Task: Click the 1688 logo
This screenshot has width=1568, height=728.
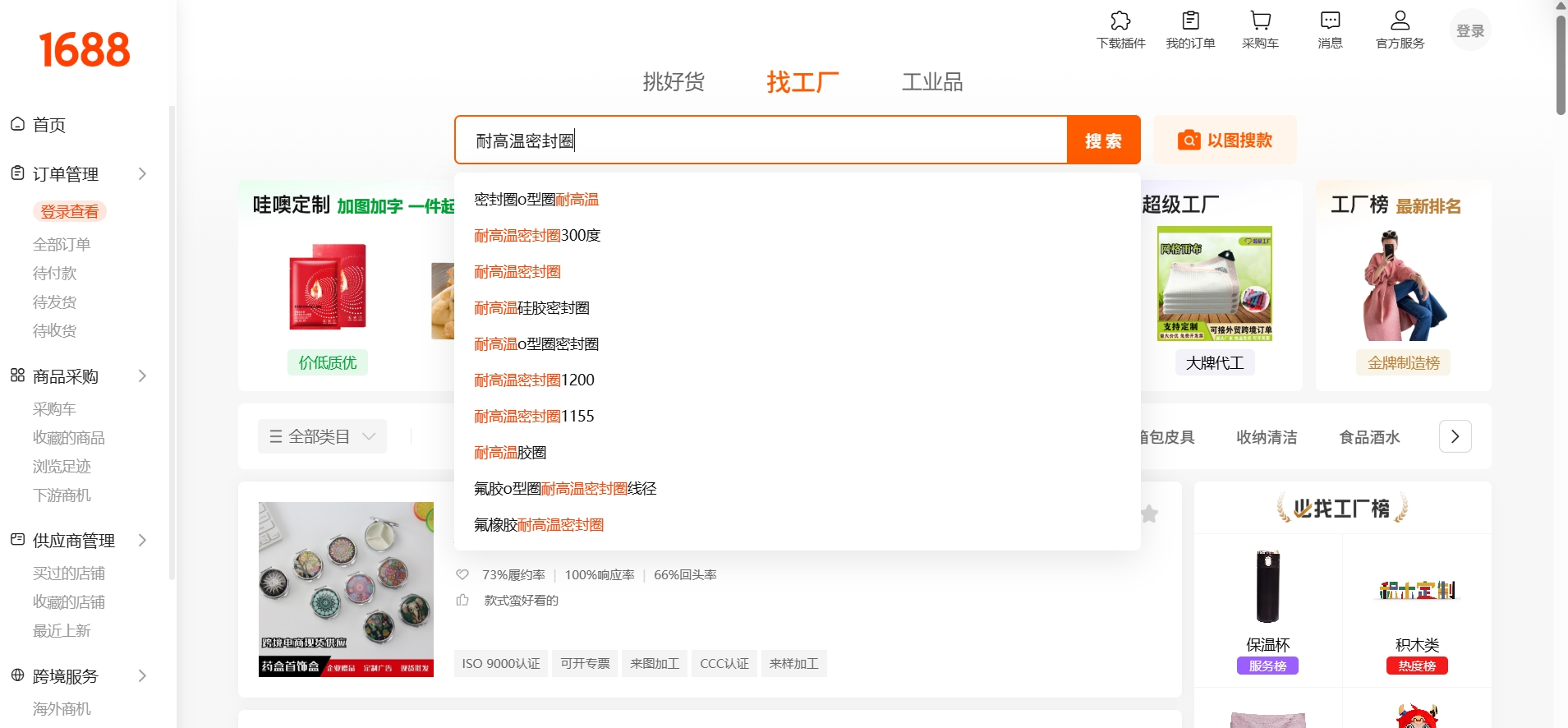Action: click(85, 49)
